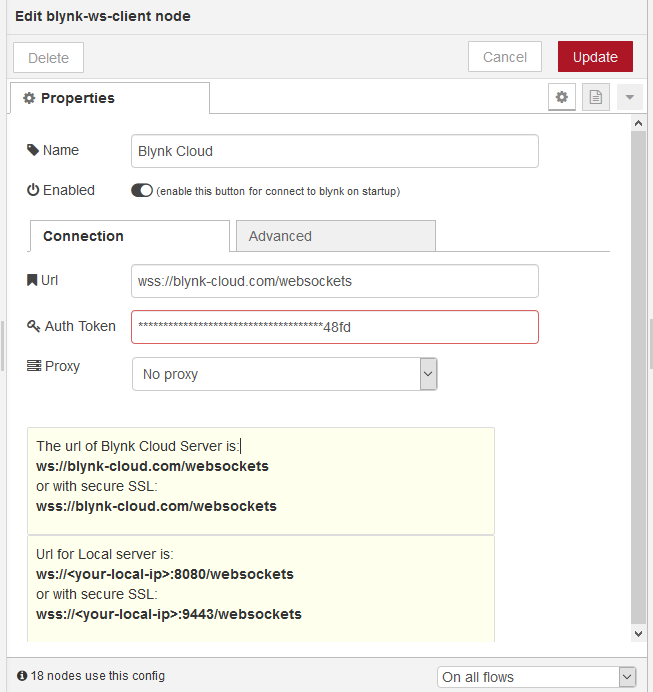Click 'ws://<your-local-ip>:8080/websockets' text
The height and width of the screenshot is (692, 653).
click(165, 574)
